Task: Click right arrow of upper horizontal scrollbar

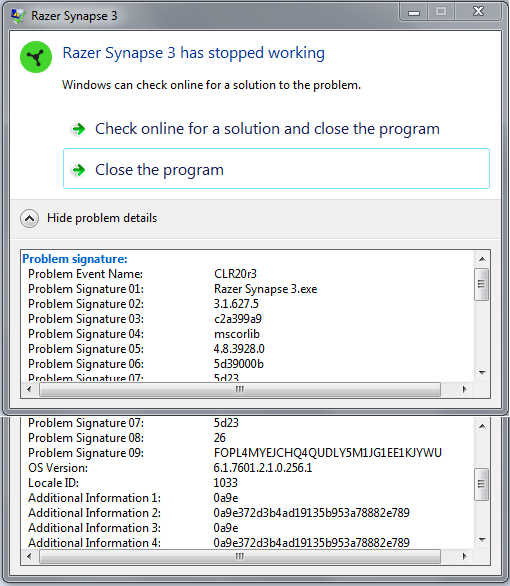Action: tap(464, 389)
